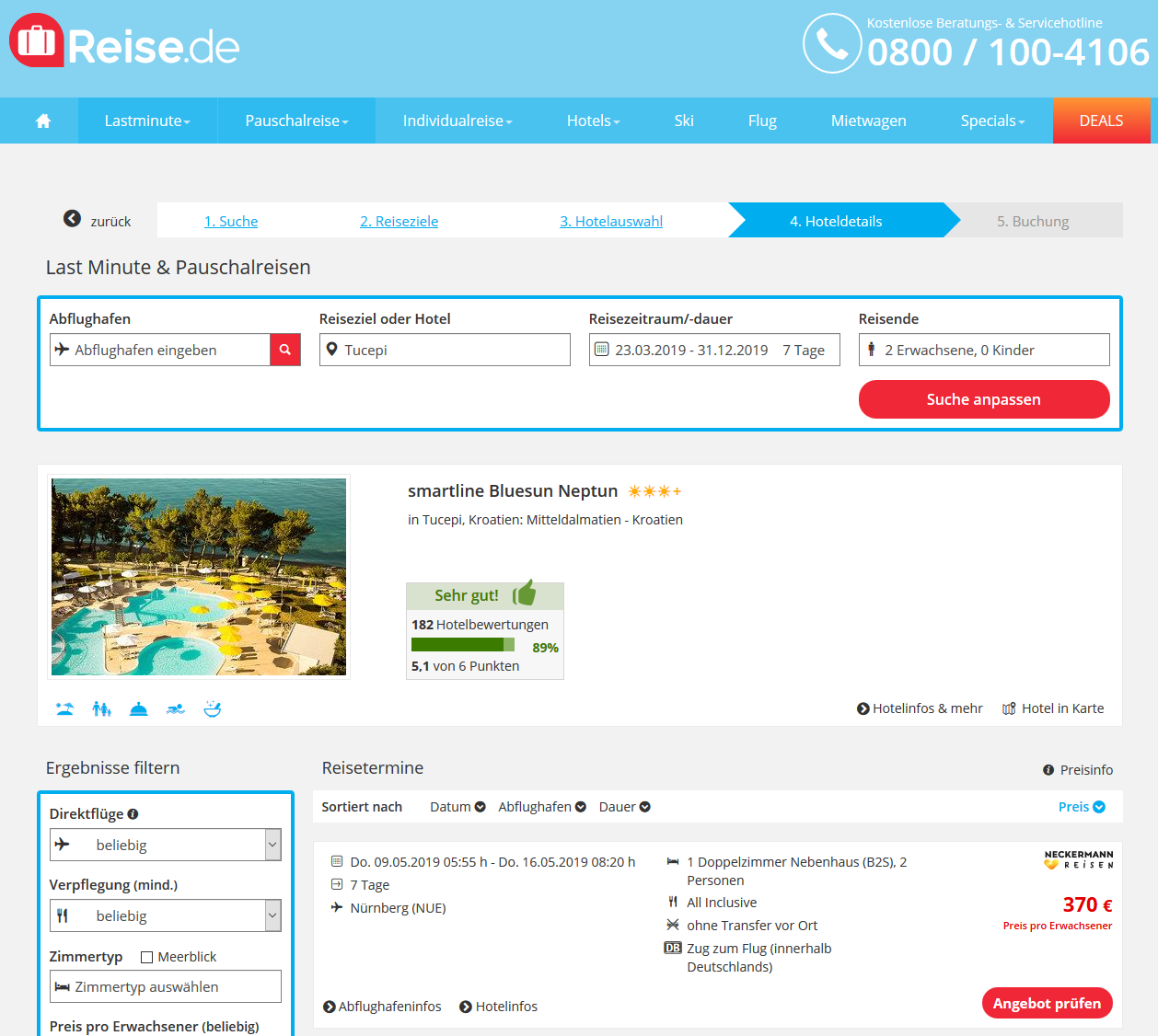Go to step 2. Reiseziele
Viewport: 1158px width, 1036px height.
(x=399, y=221)
